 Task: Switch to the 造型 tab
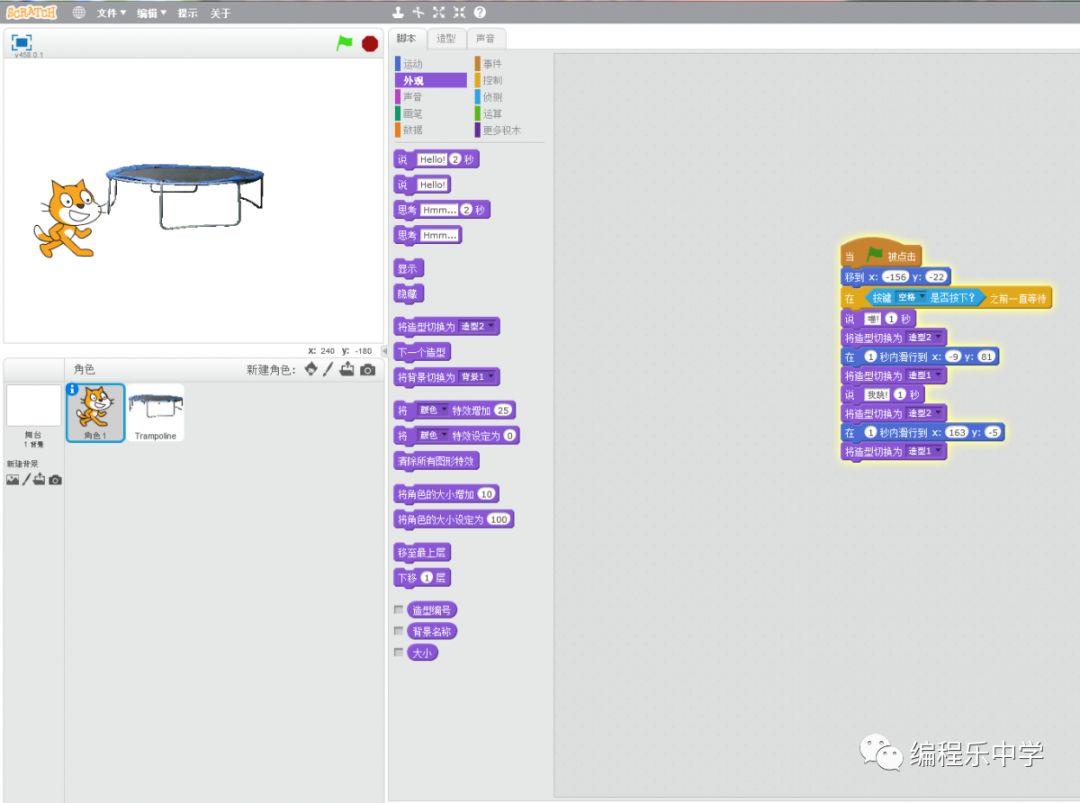click(446, 39)
